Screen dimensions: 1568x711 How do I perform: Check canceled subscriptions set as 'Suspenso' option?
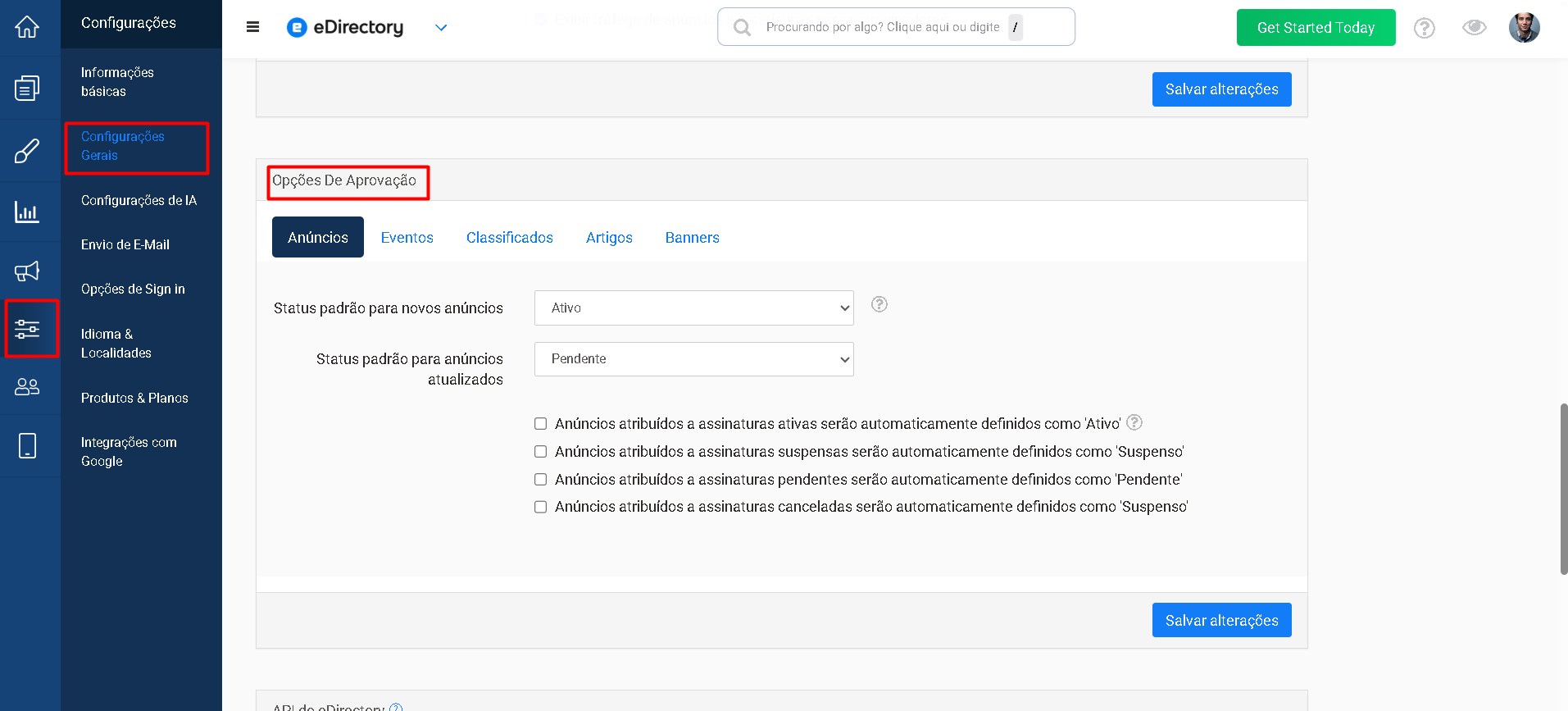tap(541, 507)
